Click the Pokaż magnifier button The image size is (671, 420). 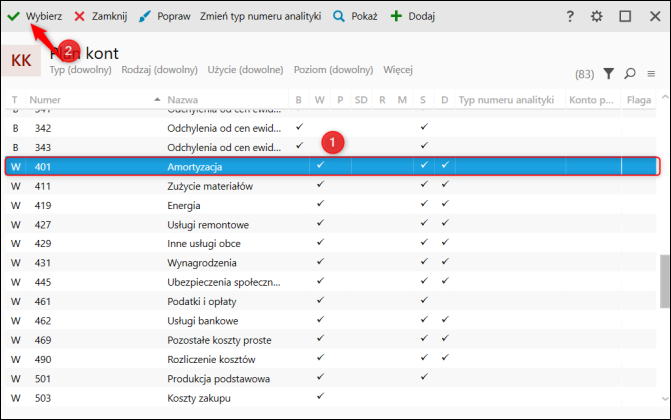(x=355, y=16)
